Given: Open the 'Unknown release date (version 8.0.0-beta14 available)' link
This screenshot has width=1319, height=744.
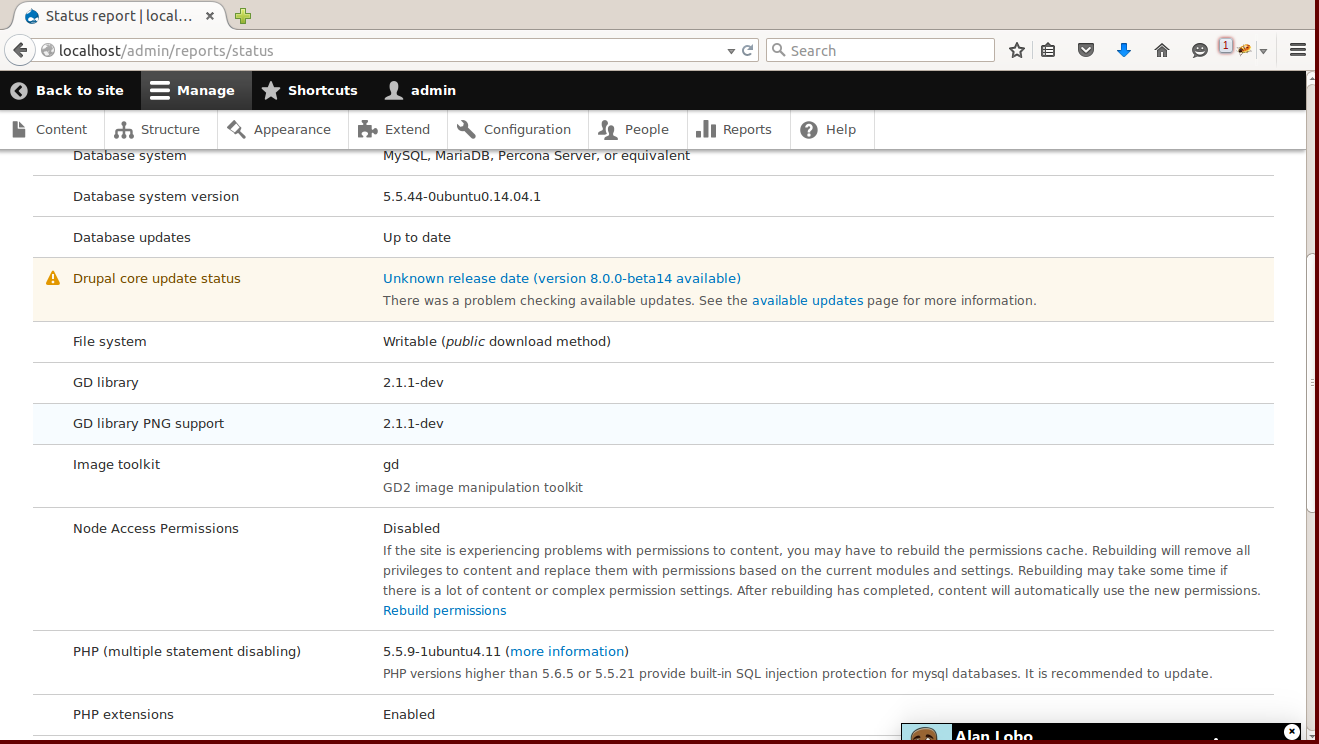Looking at the screenshot, I should pyautogui.click(x=562, y=279).
